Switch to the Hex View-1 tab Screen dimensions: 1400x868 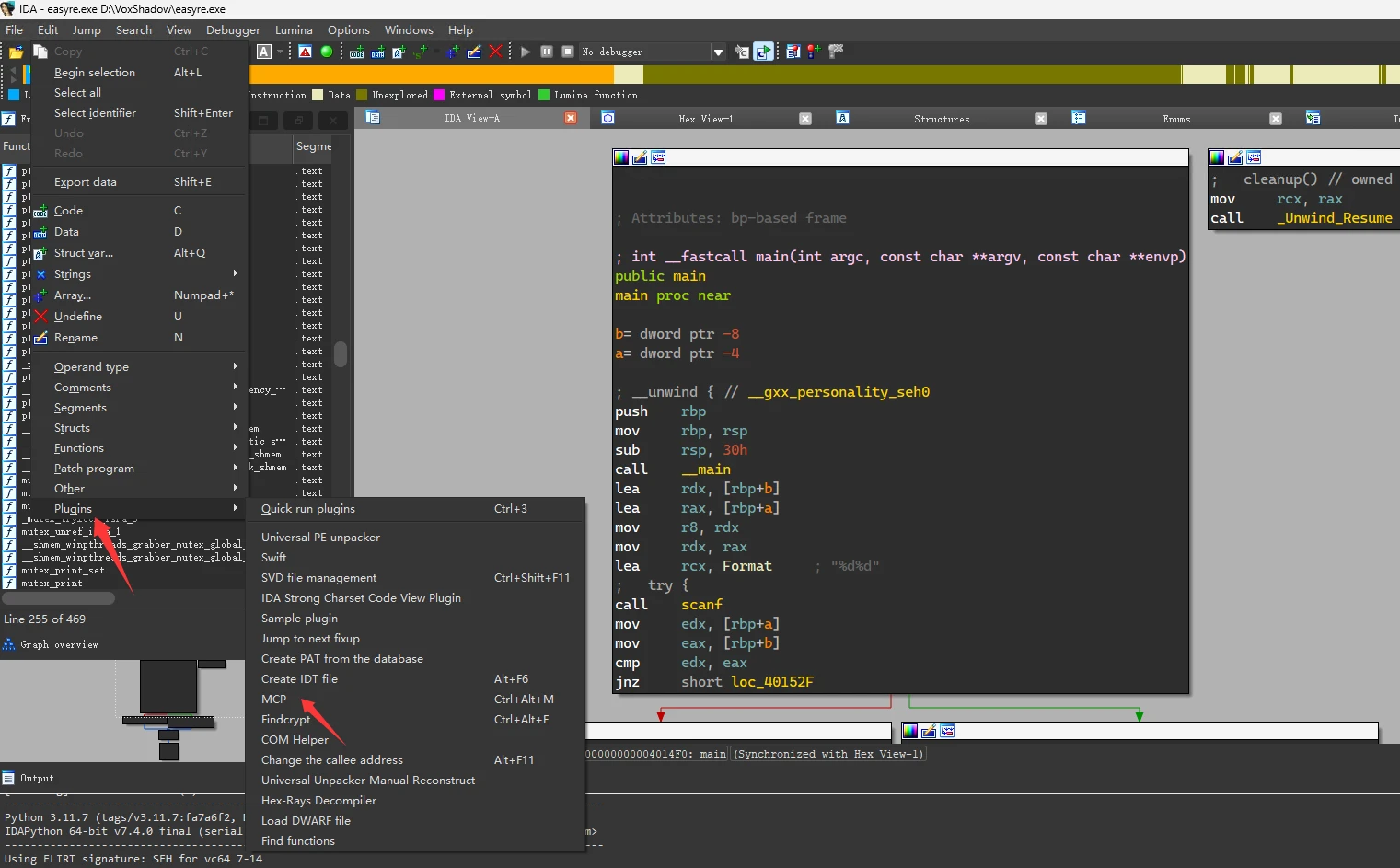click(706, 119)
